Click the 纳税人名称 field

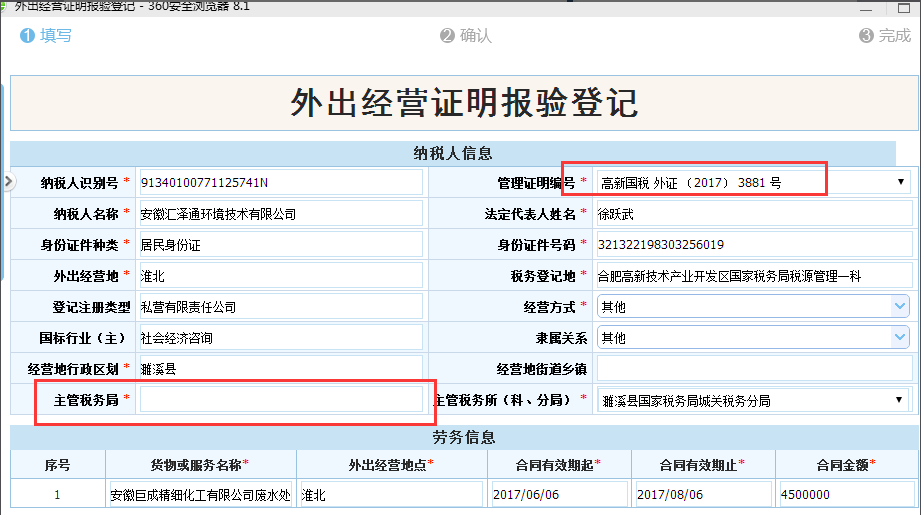281,214
